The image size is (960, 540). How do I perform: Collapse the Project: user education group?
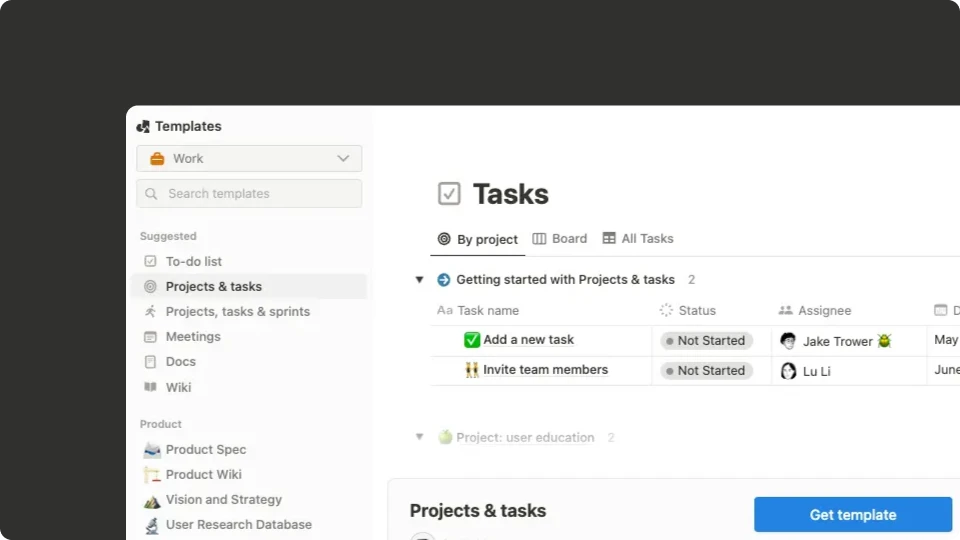point(419,437)
